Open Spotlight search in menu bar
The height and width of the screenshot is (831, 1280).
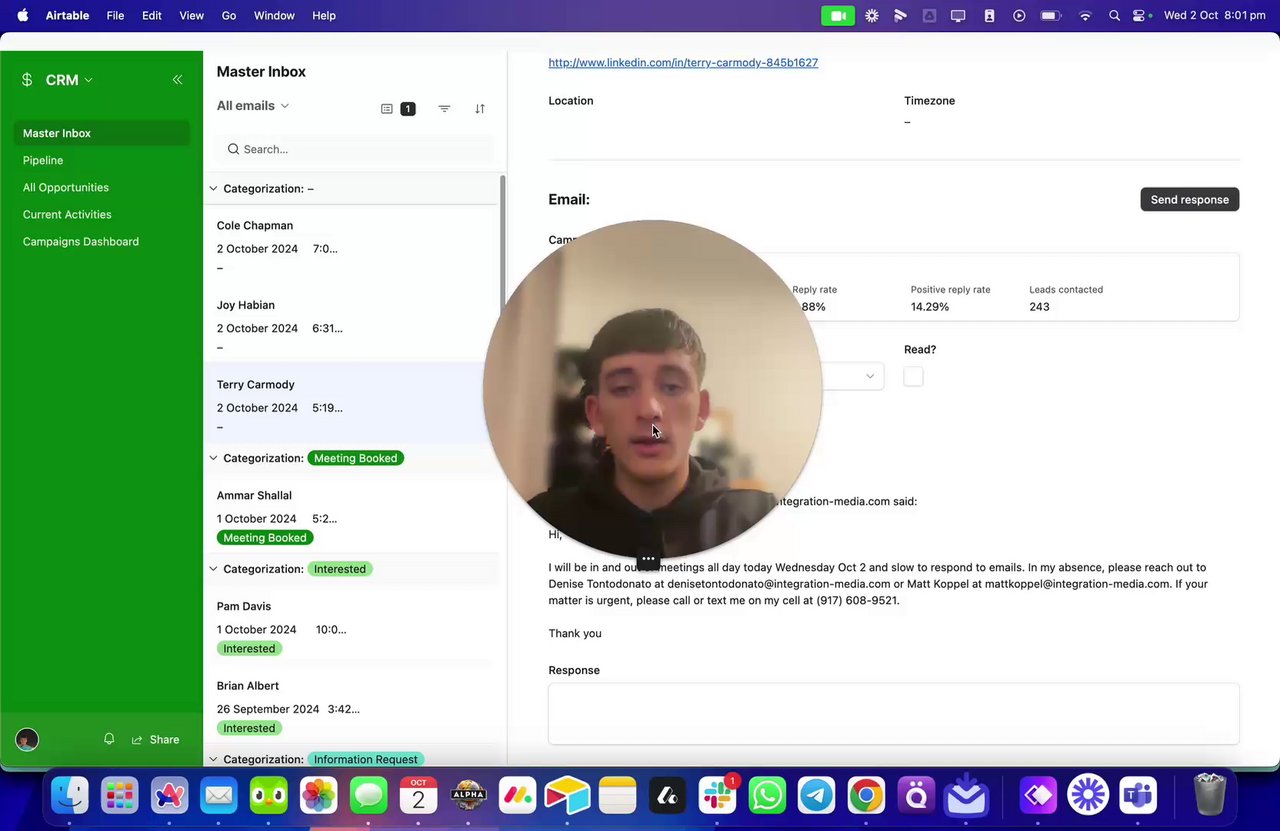[1114, 16]
